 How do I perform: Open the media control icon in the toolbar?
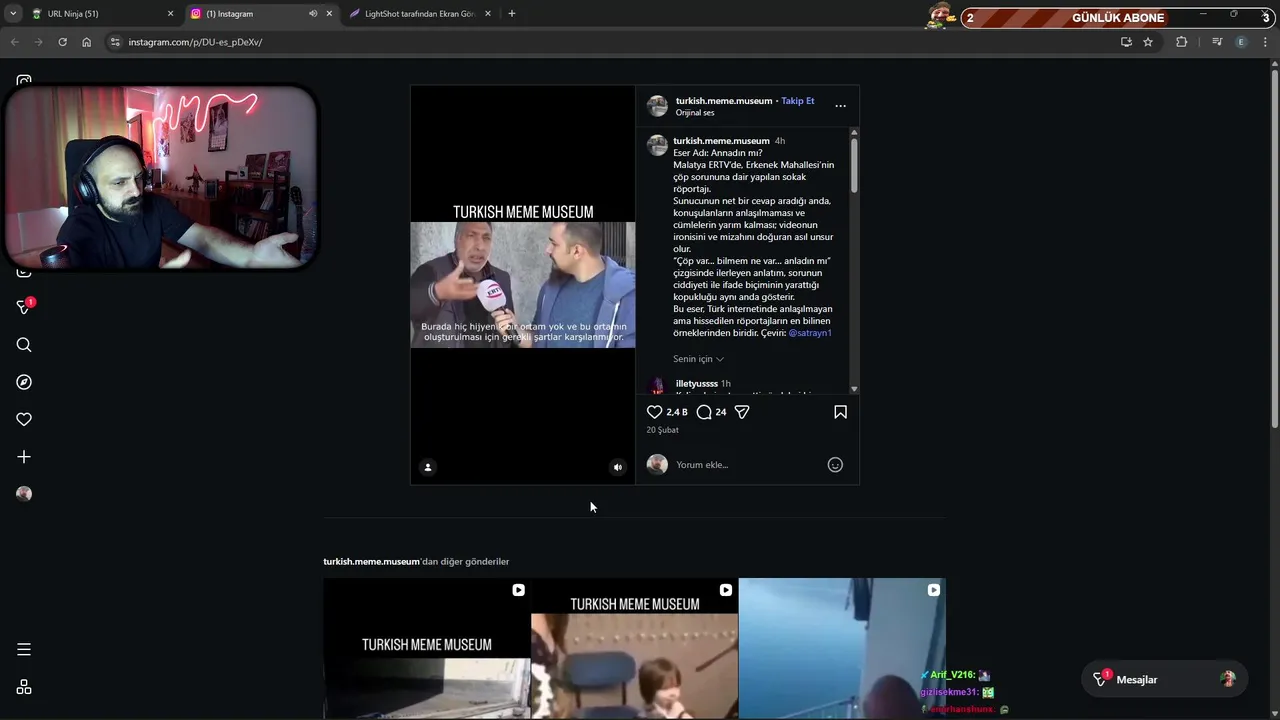point(1216,42)
